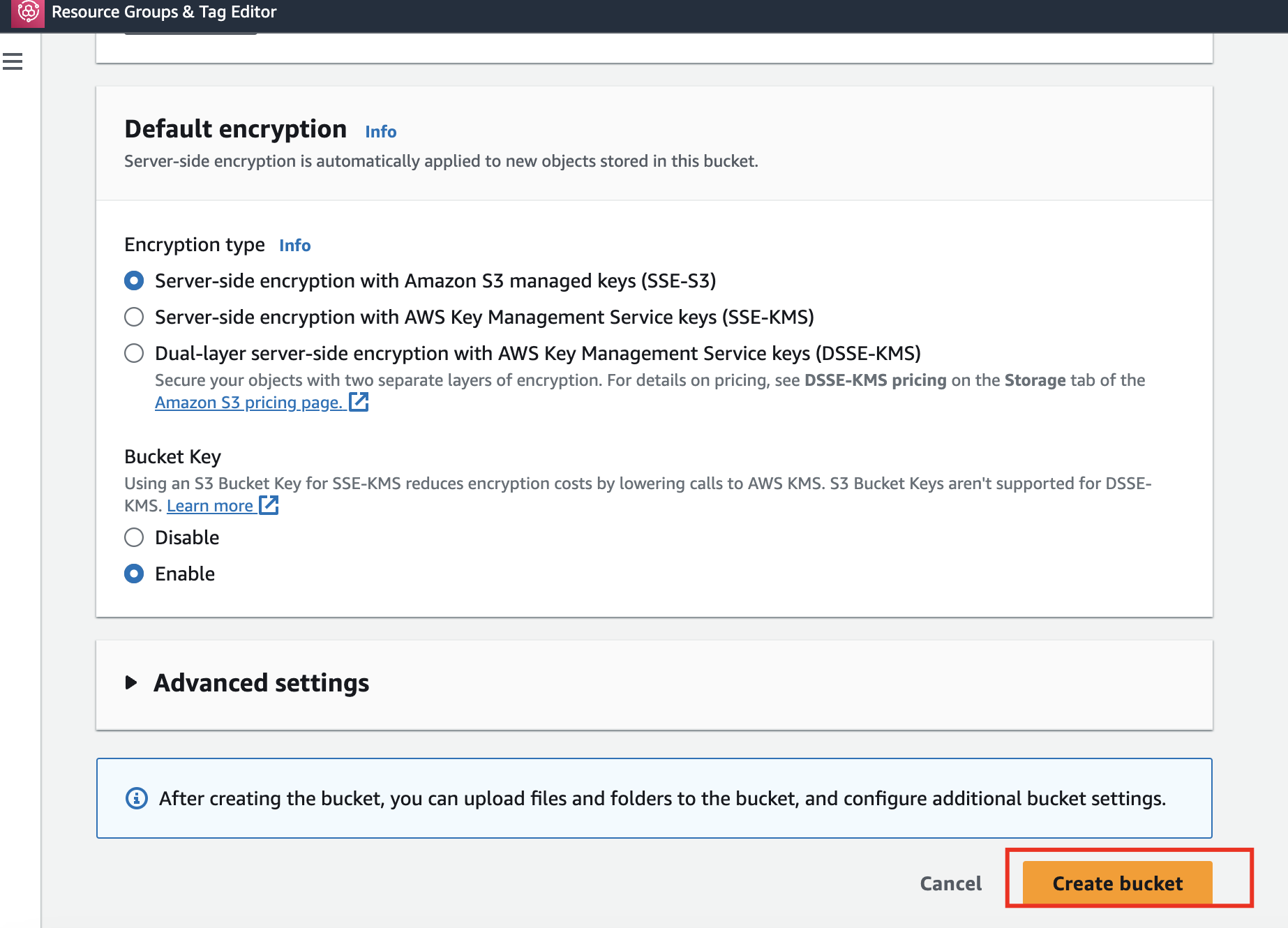
Task: Expand the Advanced settings section
Action: (x=261, y=682)
